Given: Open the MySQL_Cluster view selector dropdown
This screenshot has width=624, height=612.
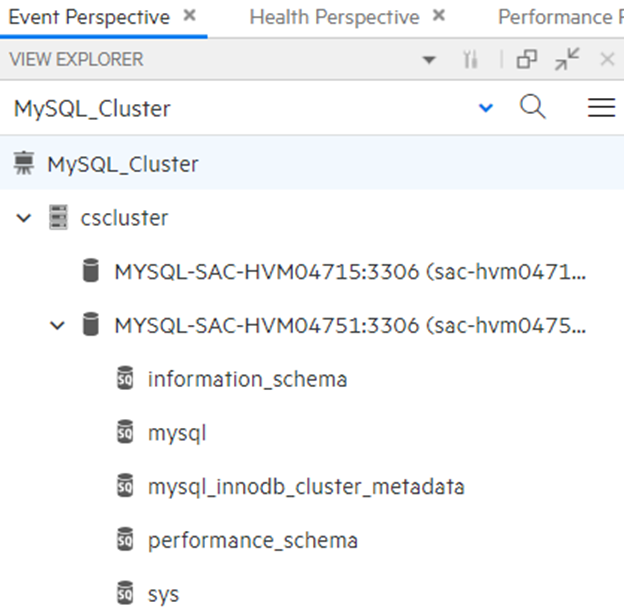Looking at the screenshot, I should (486, 107).
